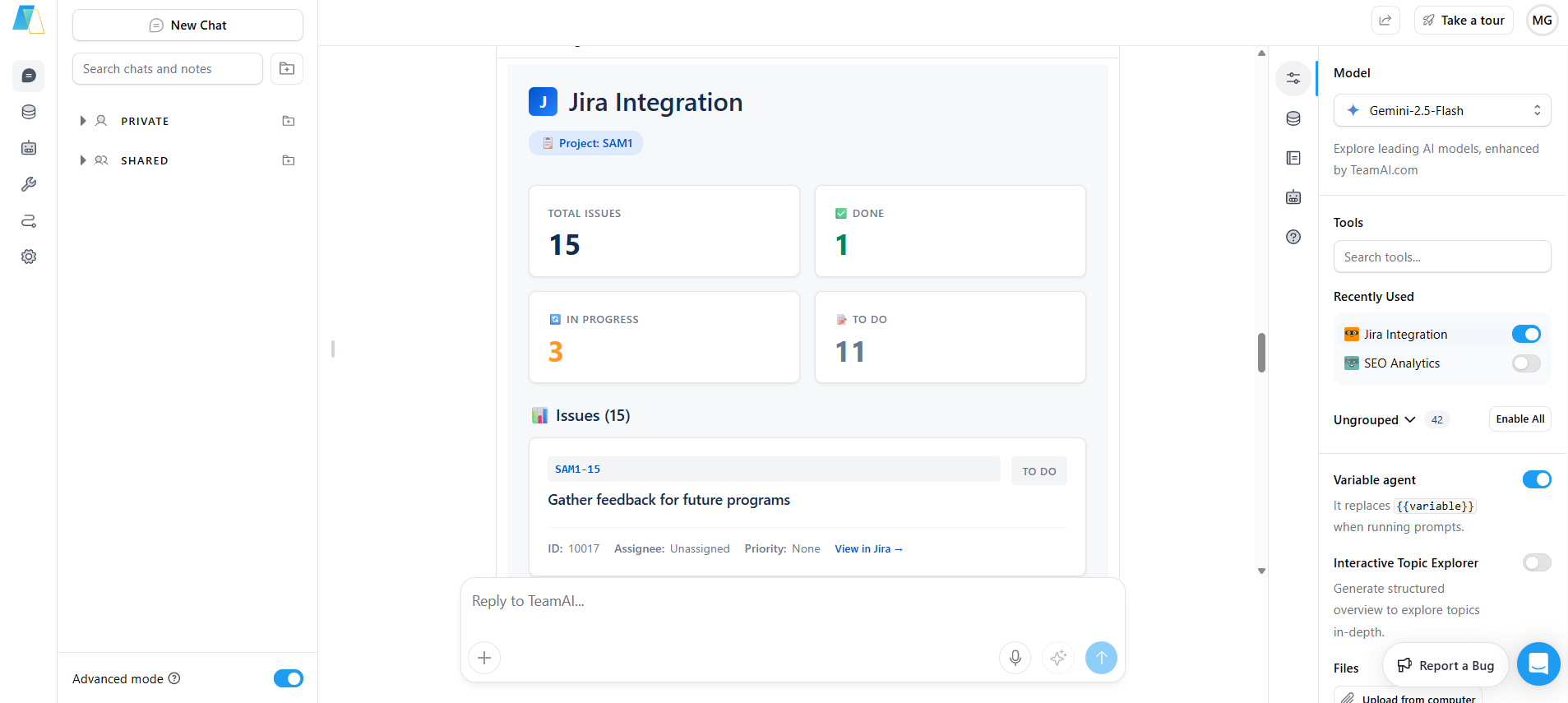Add folder to SHARED section
The image size is (1568, 703).
pyautogui.click(x=289, y=160)
